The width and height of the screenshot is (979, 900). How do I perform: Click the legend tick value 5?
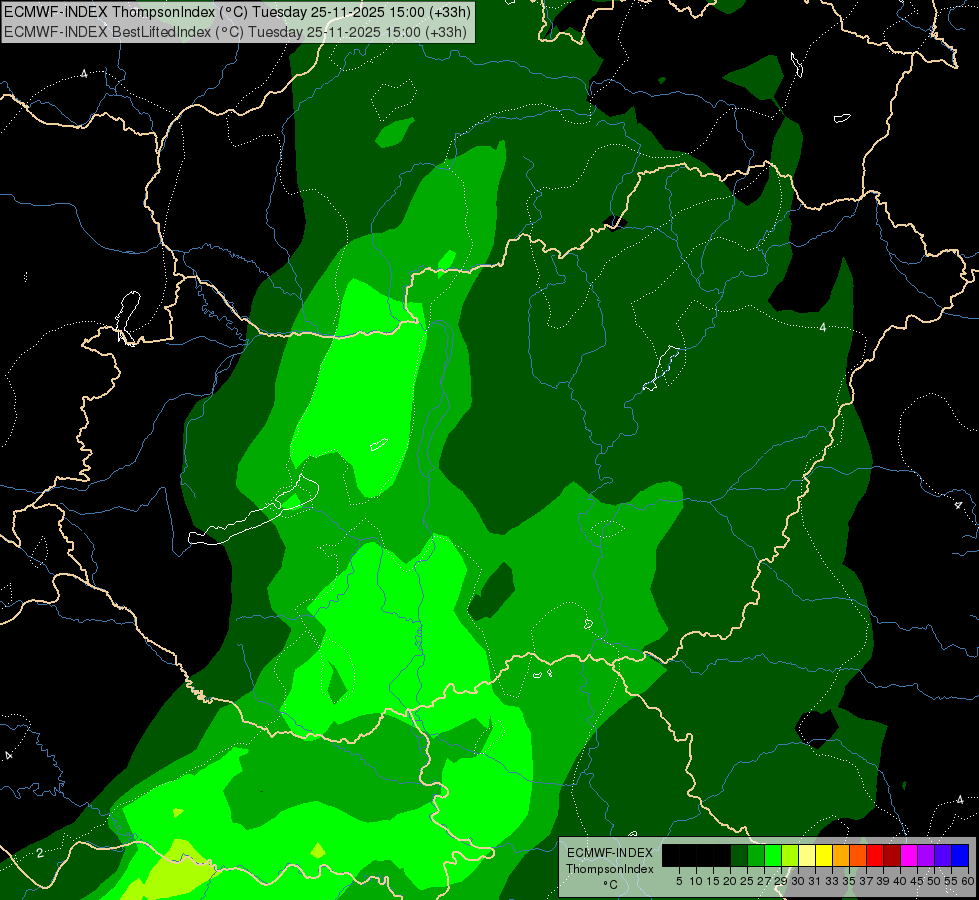click(x=679, y=881)
